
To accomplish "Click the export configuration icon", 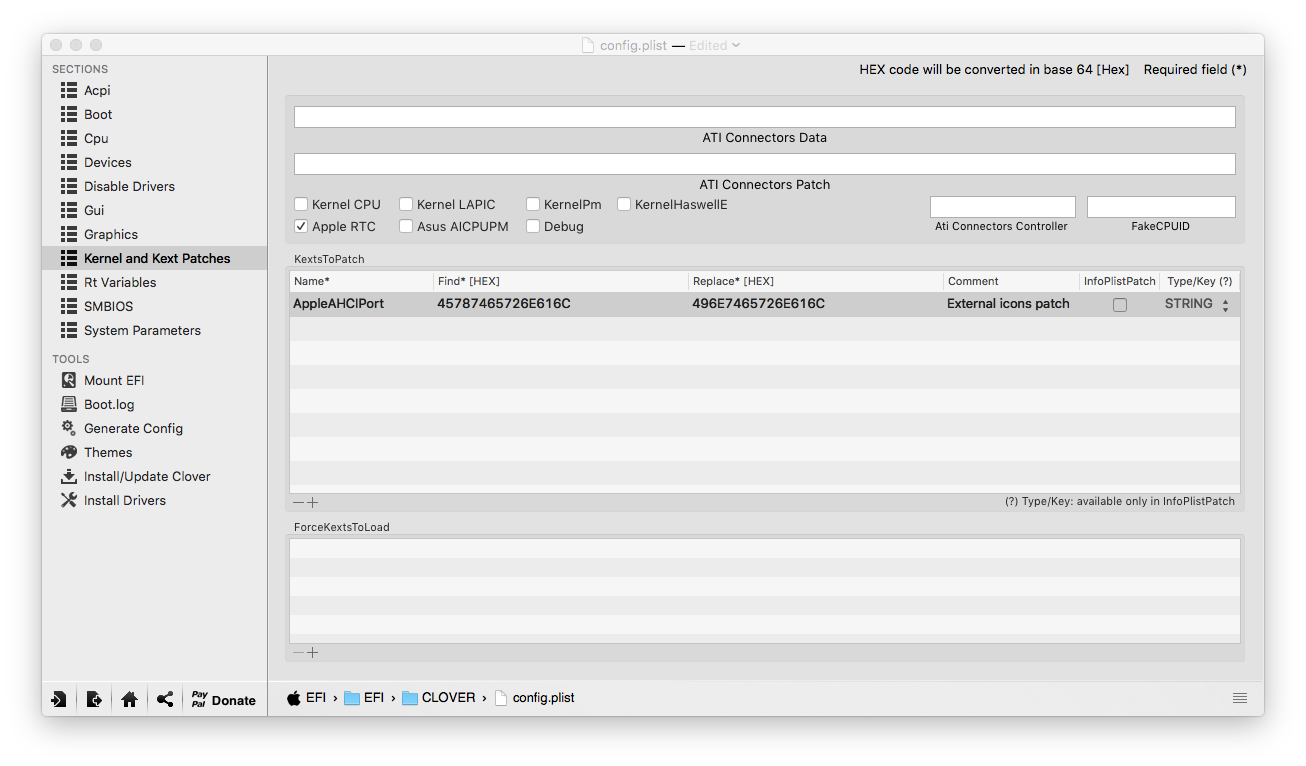I will coord(94,700).
